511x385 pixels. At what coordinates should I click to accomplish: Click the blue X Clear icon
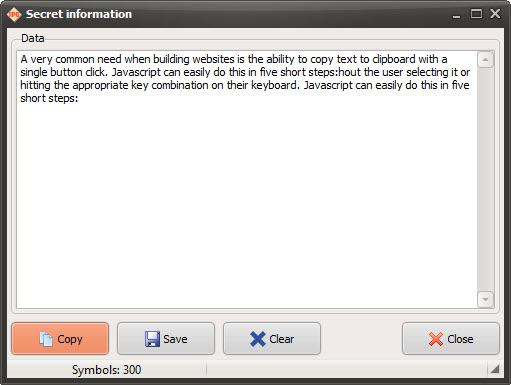[258, 339]
